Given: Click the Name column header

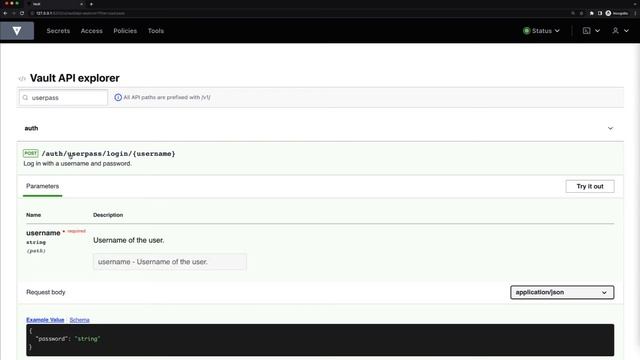Looking at the screenshot, I should [33, 215].
